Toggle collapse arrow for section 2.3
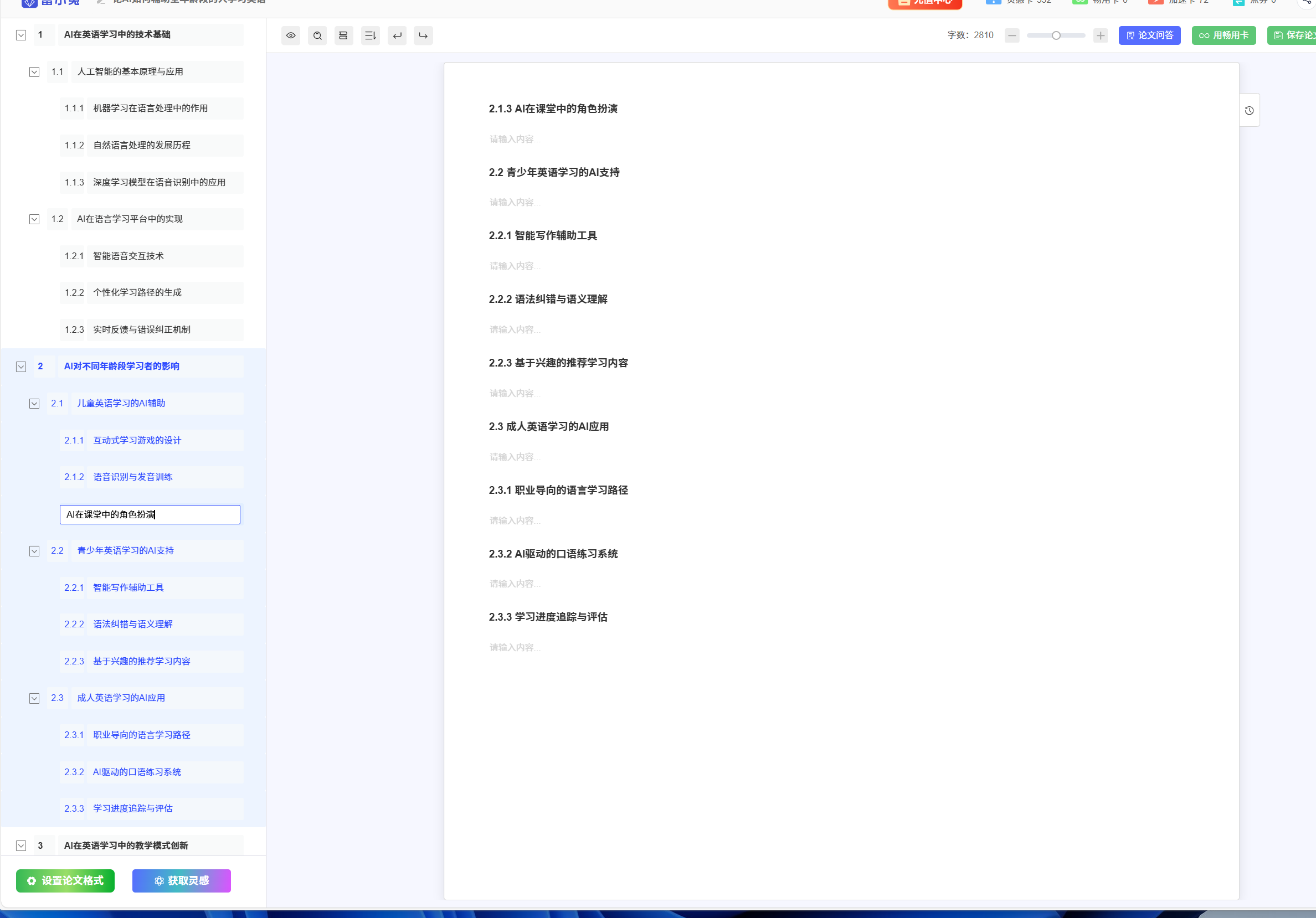This screenshot has width=1316, height=918. pos(34,698)
